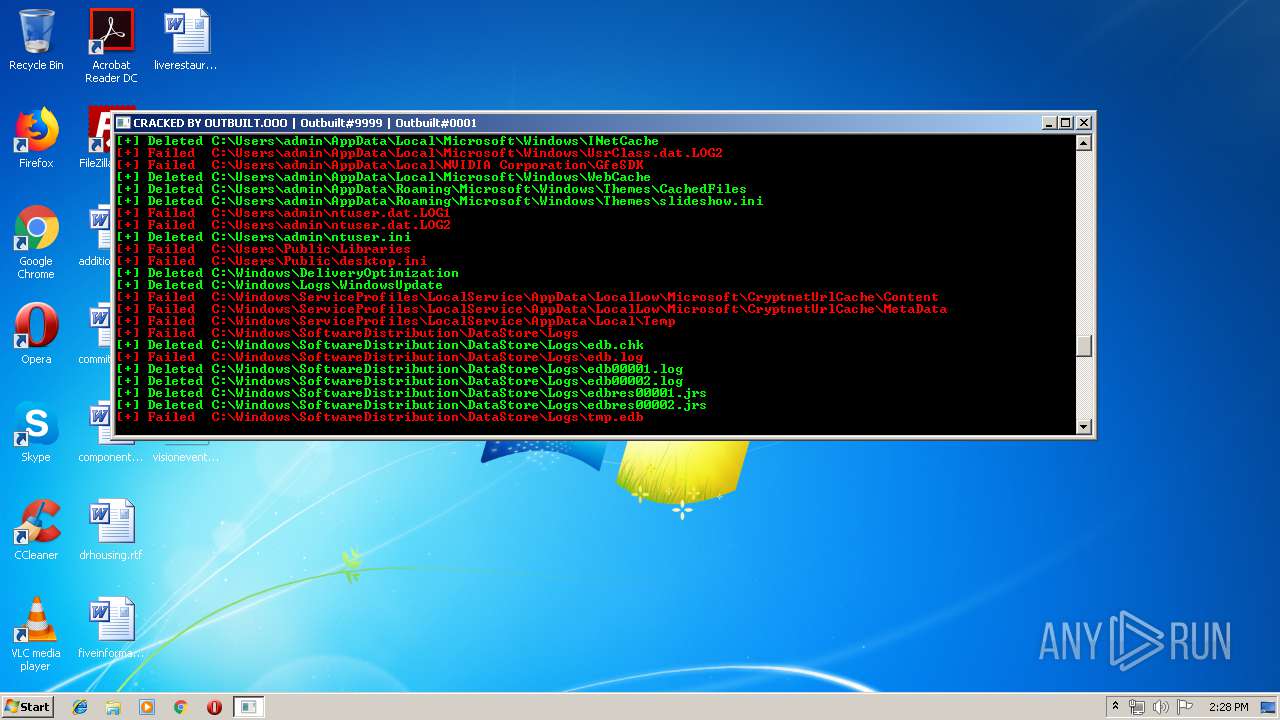Image resolution: width=1280 pixels, height=720 pixels.
Task: Open VLC media player shortcut
Action: point(36,634)
